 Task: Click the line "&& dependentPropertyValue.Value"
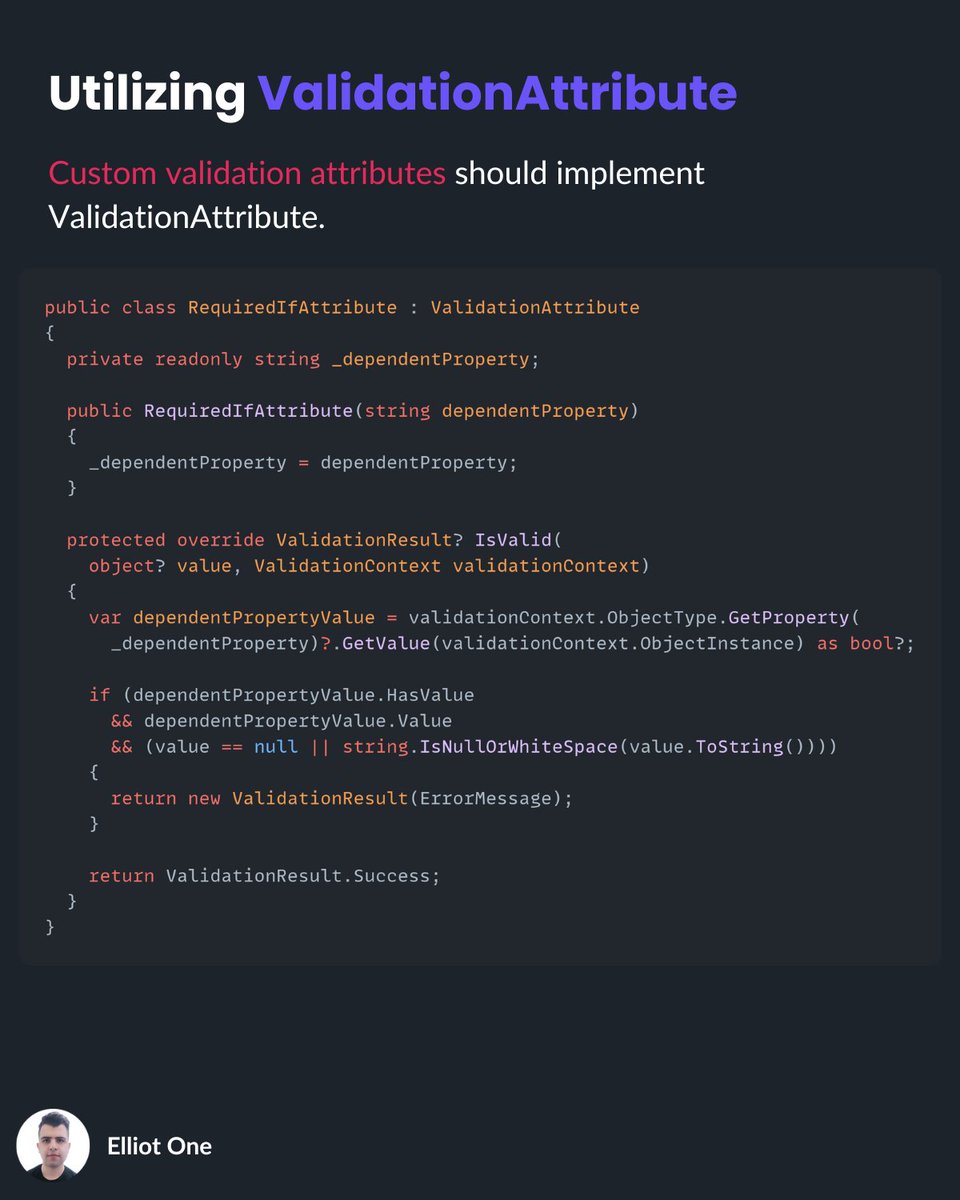click(x=281, y=721)
